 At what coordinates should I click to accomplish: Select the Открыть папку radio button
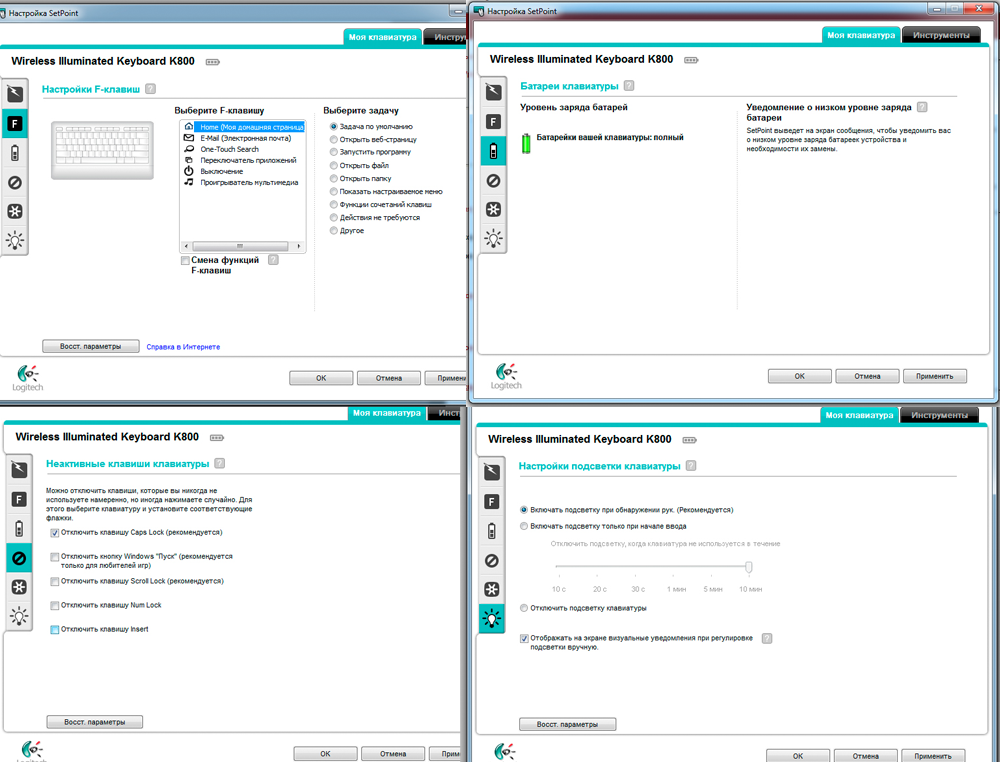click(334, 179)
